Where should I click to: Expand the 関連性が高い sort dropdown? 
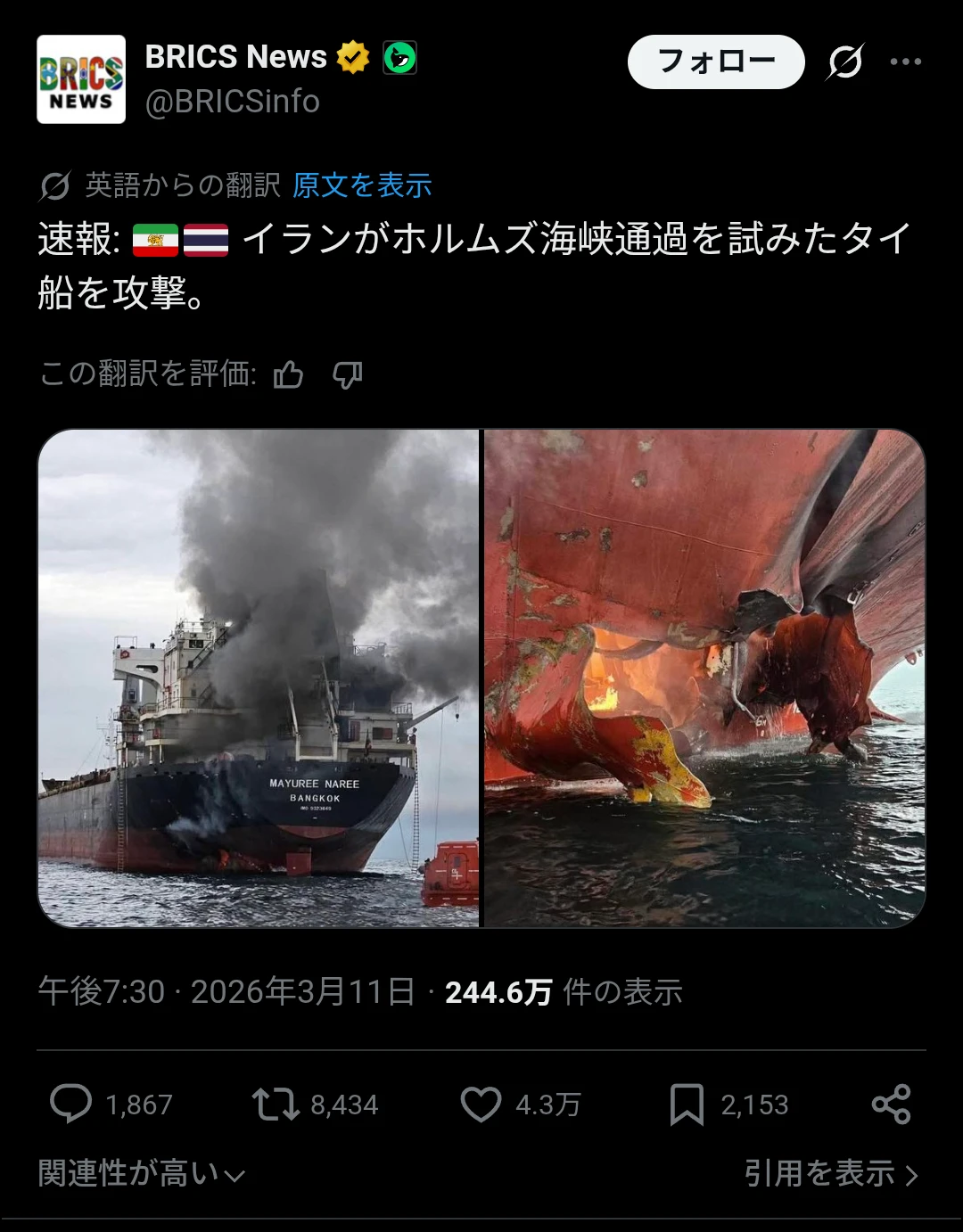pos(142,1173)
